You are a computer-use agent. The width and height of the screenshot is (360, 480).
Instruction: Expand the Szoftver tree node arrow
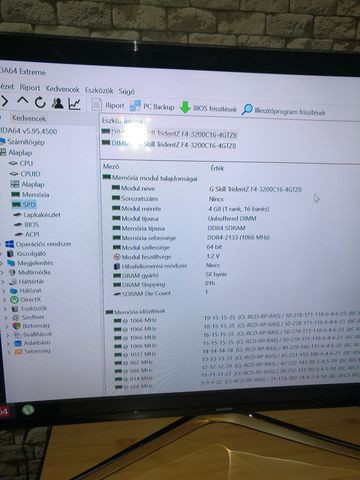pyautogui.click(x=6, y=317)
